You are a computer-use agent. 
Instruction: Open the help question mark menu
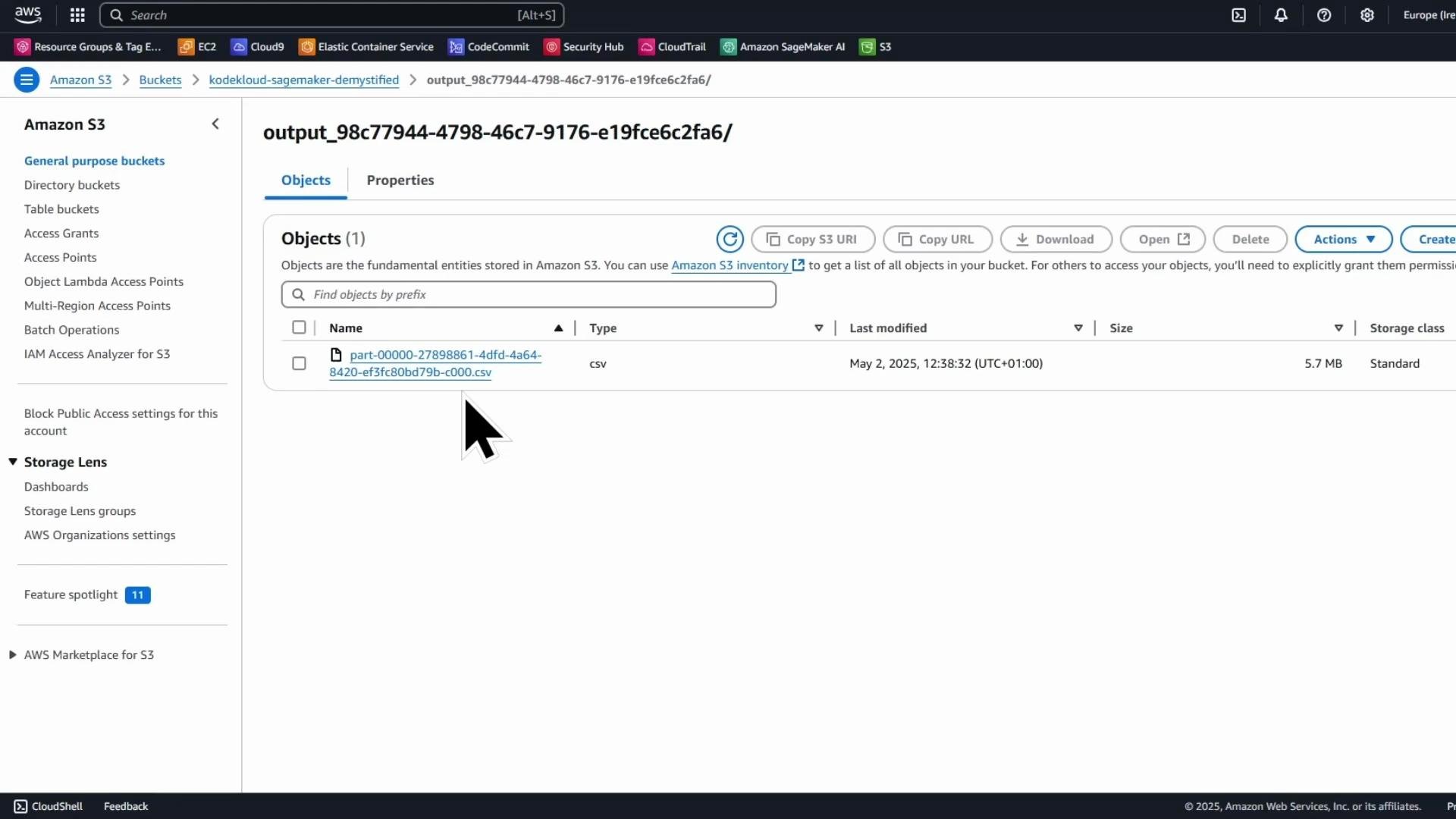[1324, 15]
